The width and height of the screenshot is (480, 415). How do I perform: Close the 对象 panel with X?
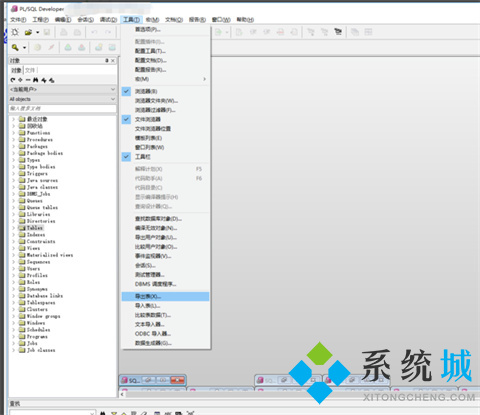point(113,61)
